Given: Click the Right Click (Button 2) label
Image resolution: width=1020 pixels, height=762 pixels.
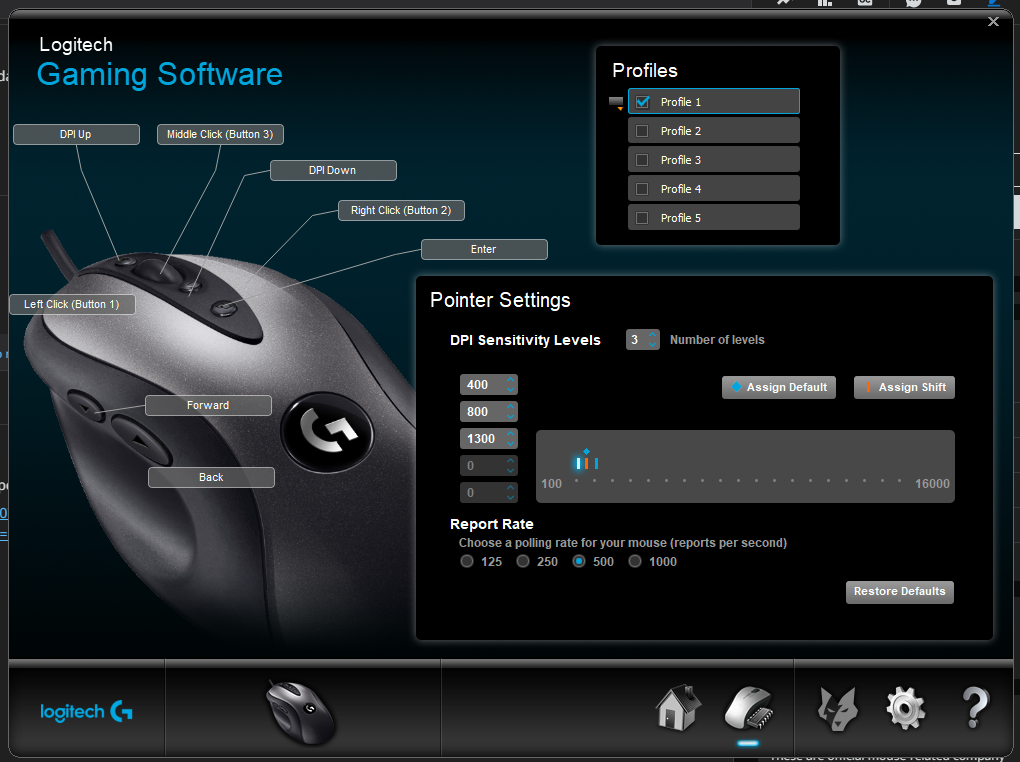Looking at the screenshot, I should (401, 210).
